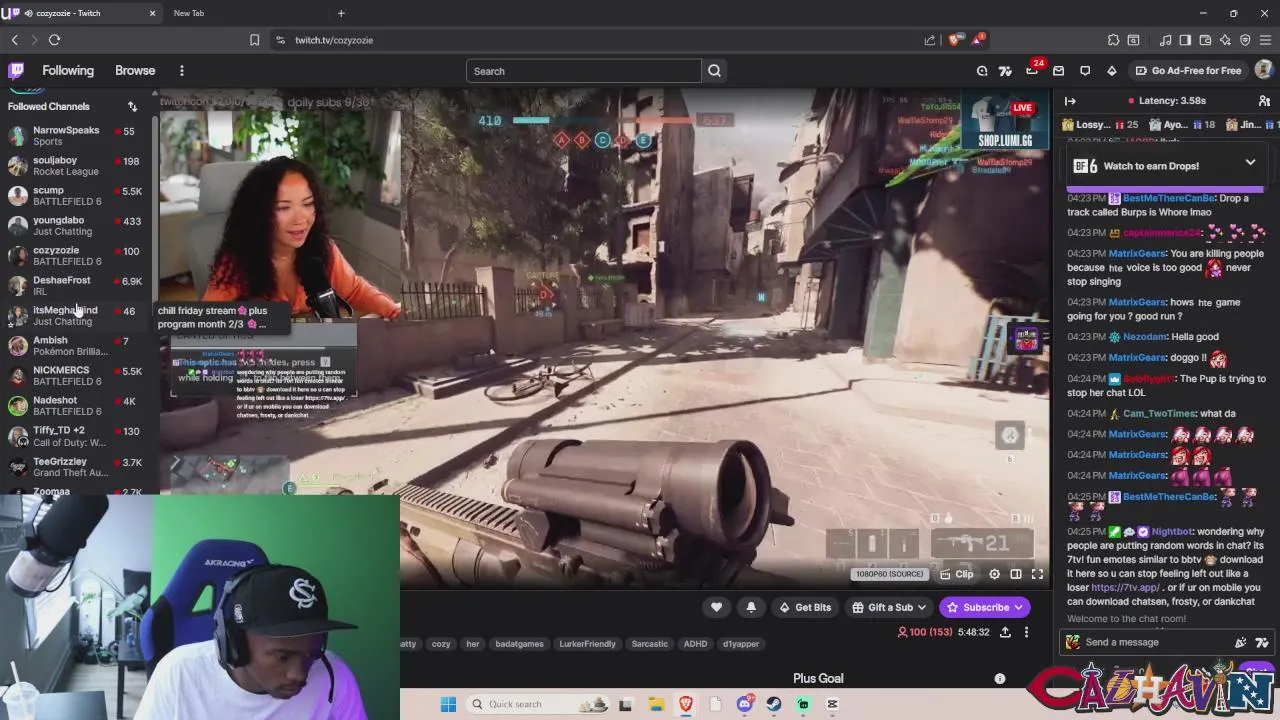Image resolution: width=1280 pixels, height=720 pixels.
Task: Open Brave Wallet icon
Action: coord(1205,40)
